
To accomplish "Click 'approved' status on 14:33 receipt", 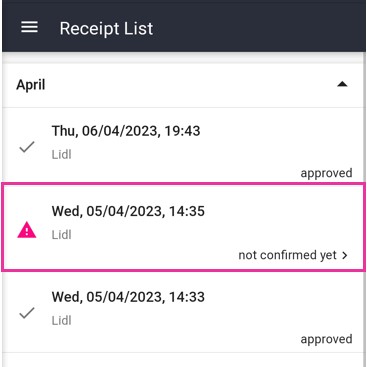I will [326, 339].
